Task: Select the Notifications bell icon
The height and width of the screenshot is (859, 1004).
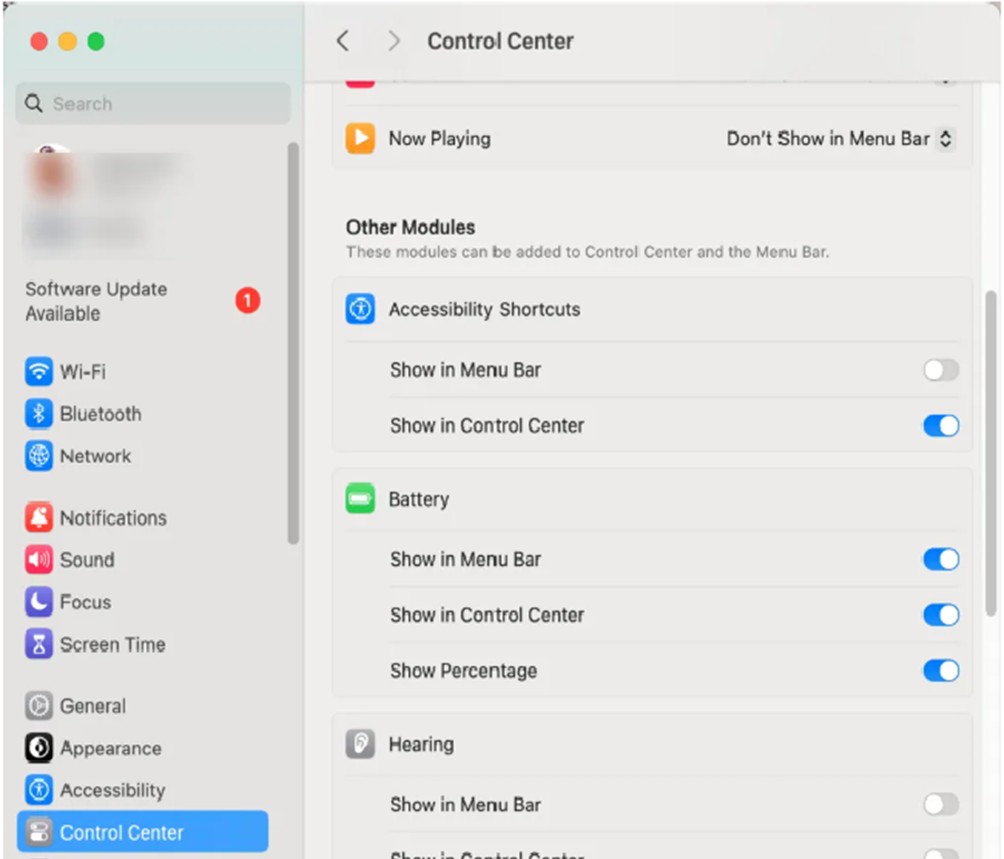Action: [x=38, y=517]
